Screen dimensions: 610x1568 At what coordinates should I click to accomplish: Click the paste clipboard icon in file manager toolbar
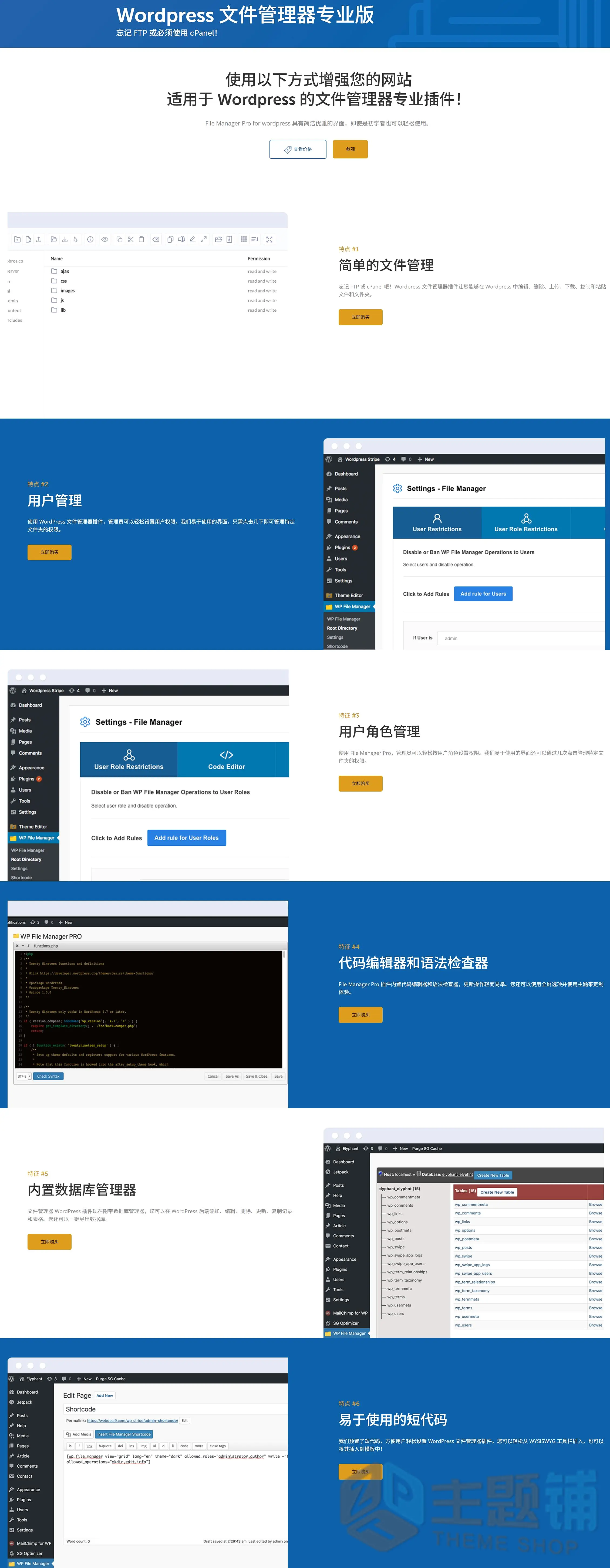(141, 239)
